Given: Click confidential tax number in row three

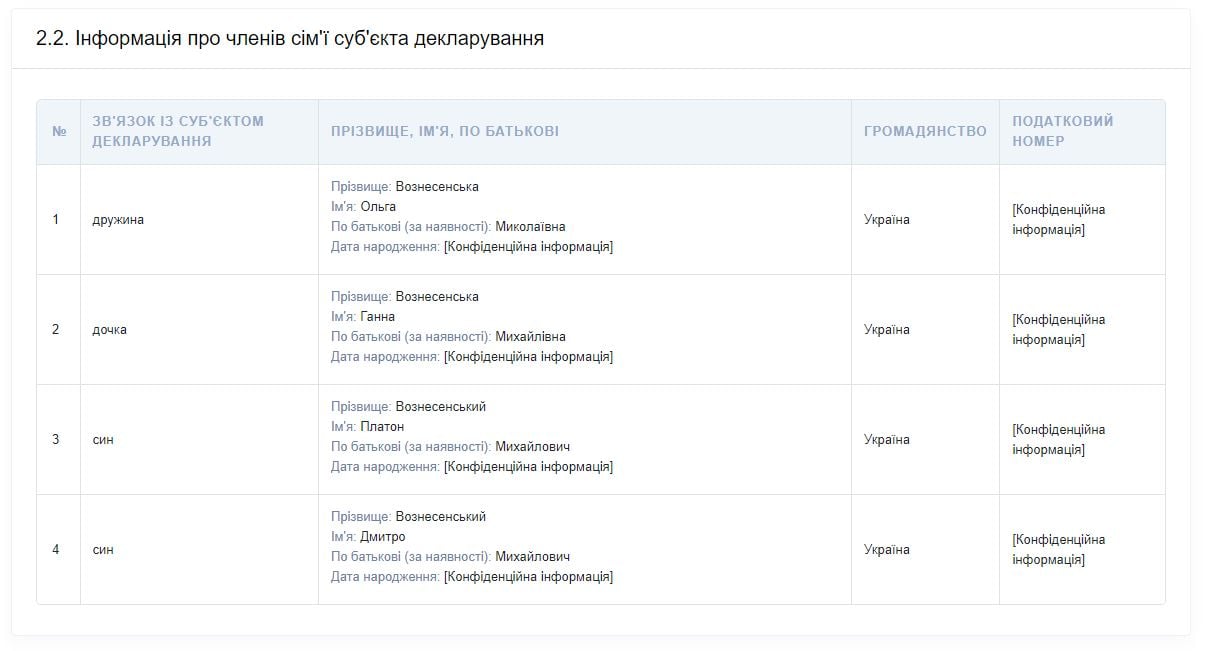Looking at the screenshot, I should tap(1058, 440).
